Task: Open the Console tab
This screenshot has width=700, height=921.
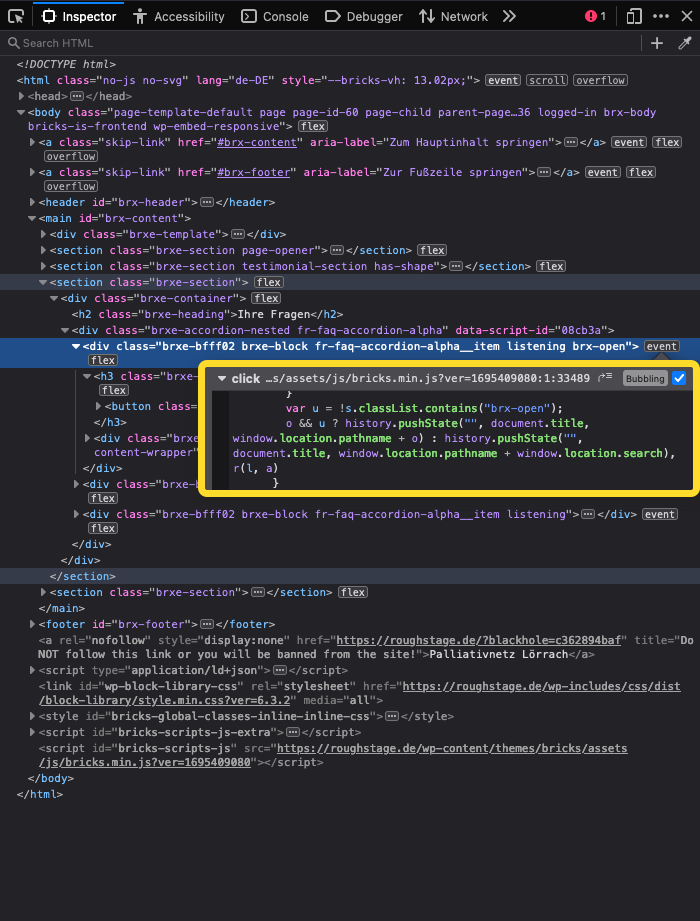Action: point(275,16)
